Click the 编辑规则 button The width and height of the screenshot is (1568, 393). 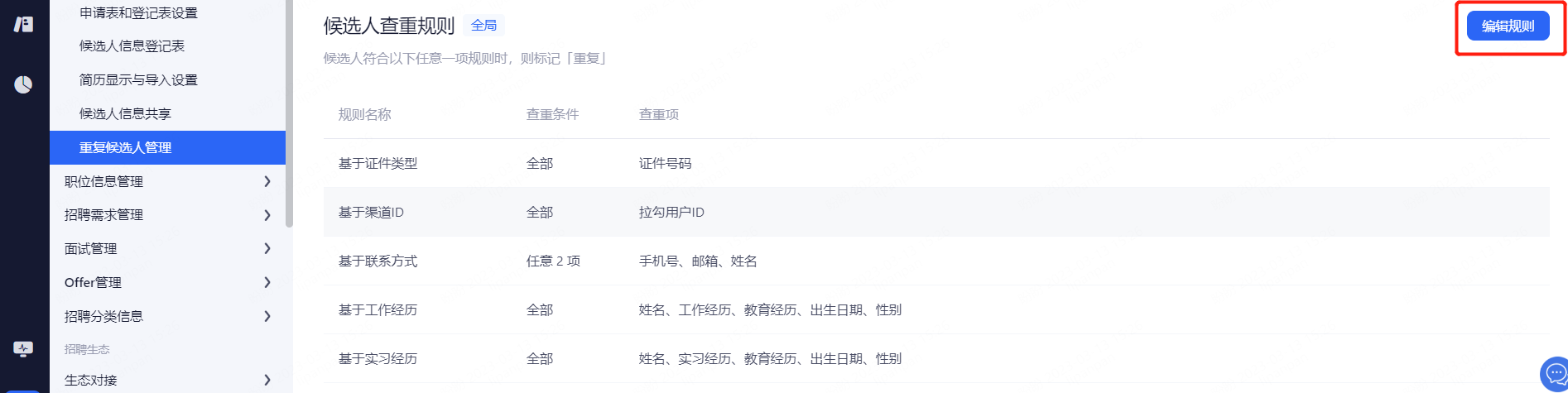[x=1508, y=26]
